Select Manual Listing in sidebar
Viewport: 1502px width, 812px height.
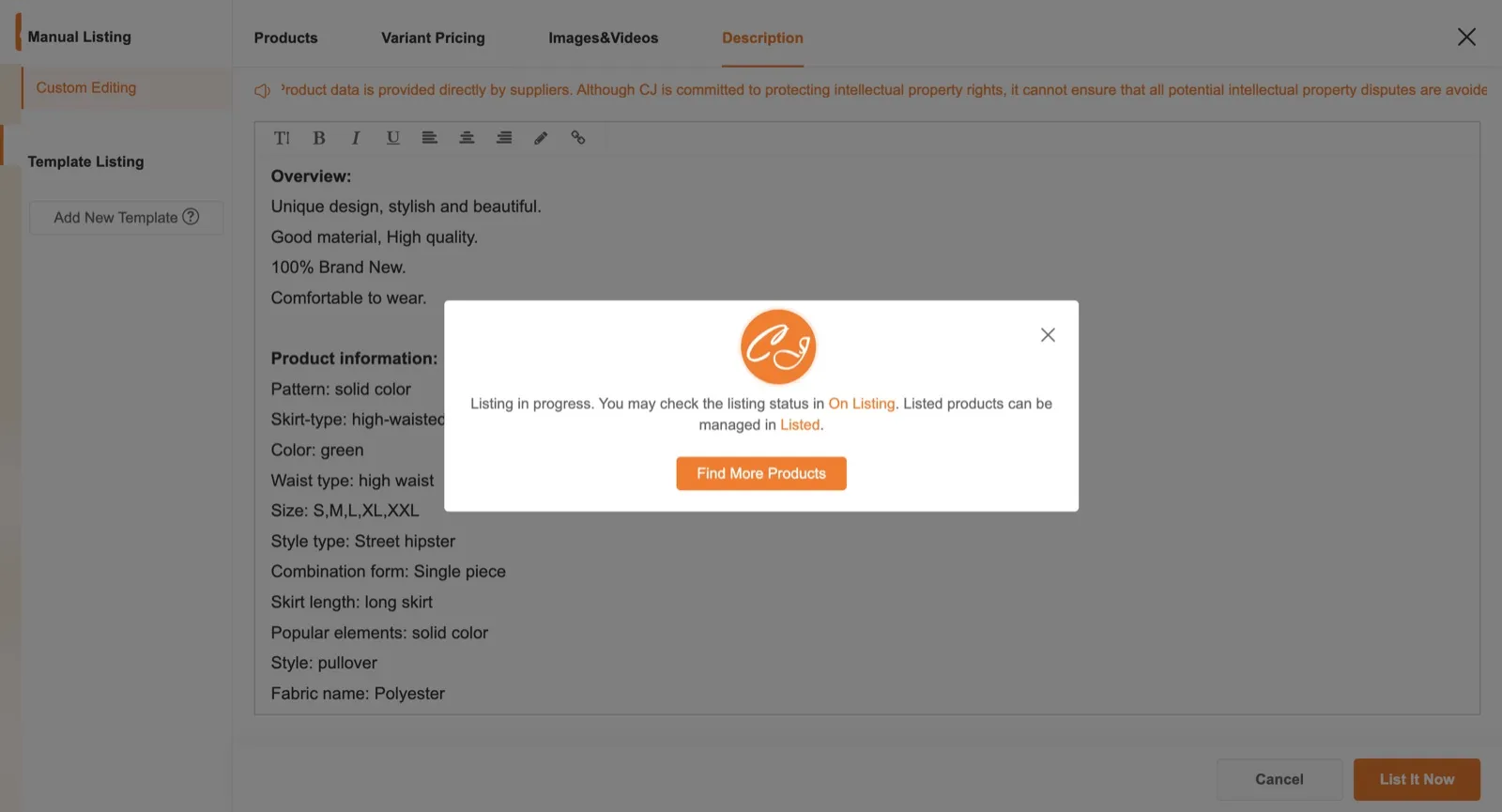tap(79, 37)
